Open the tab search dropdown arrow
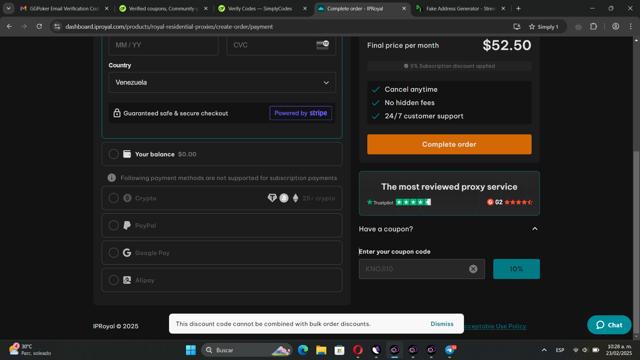 point(8,8)
